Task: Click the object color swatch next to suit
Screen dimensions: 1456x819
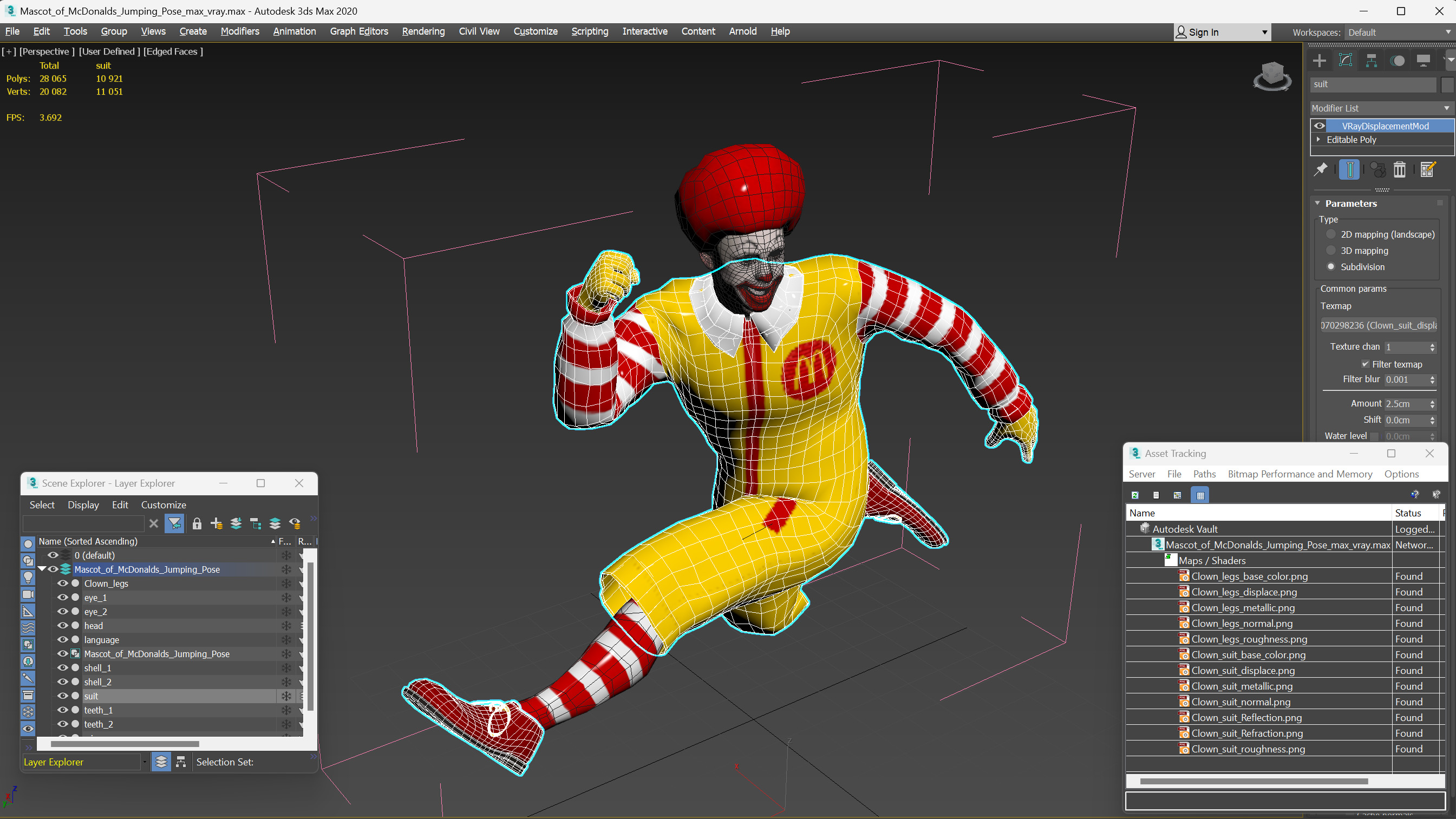Action: [1446, 84]
